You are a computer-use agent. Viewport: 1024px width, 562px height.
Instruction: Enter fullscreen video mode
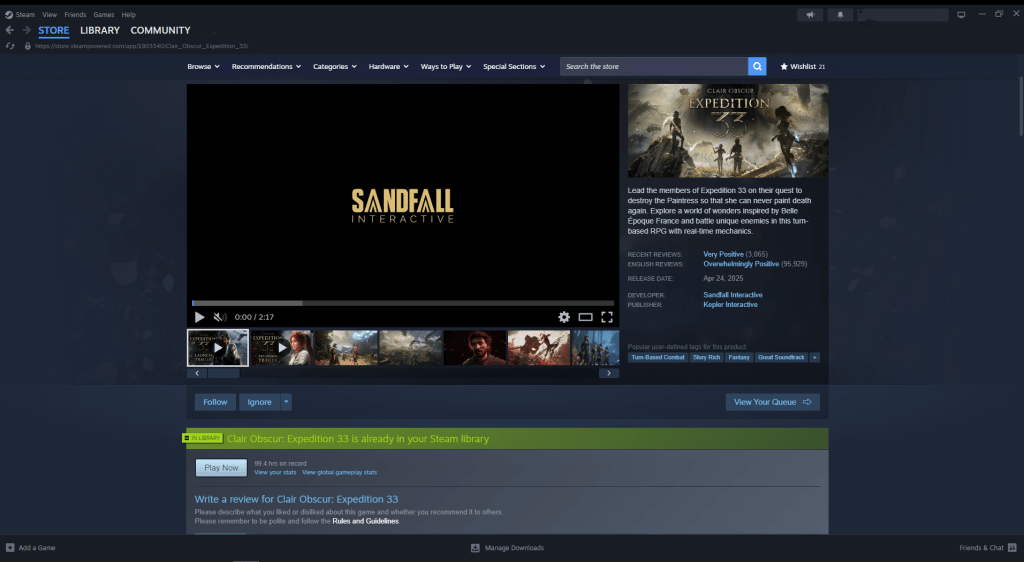click(x=606, y=317)
